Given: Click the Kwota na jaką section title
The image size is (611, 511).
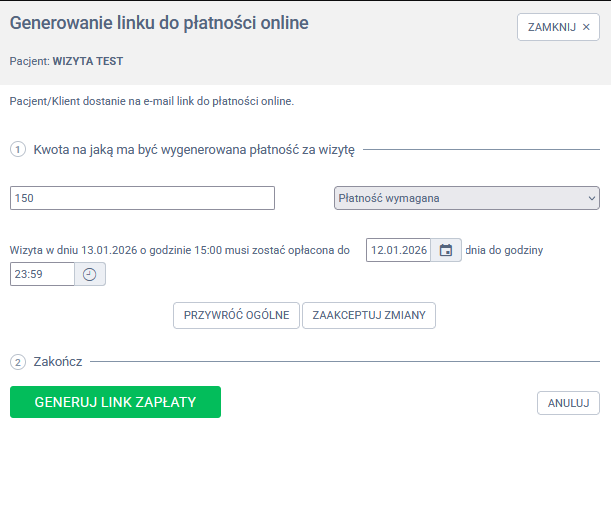Looking at the screenshot, I should pyautogui.click(x=194, y=150).
